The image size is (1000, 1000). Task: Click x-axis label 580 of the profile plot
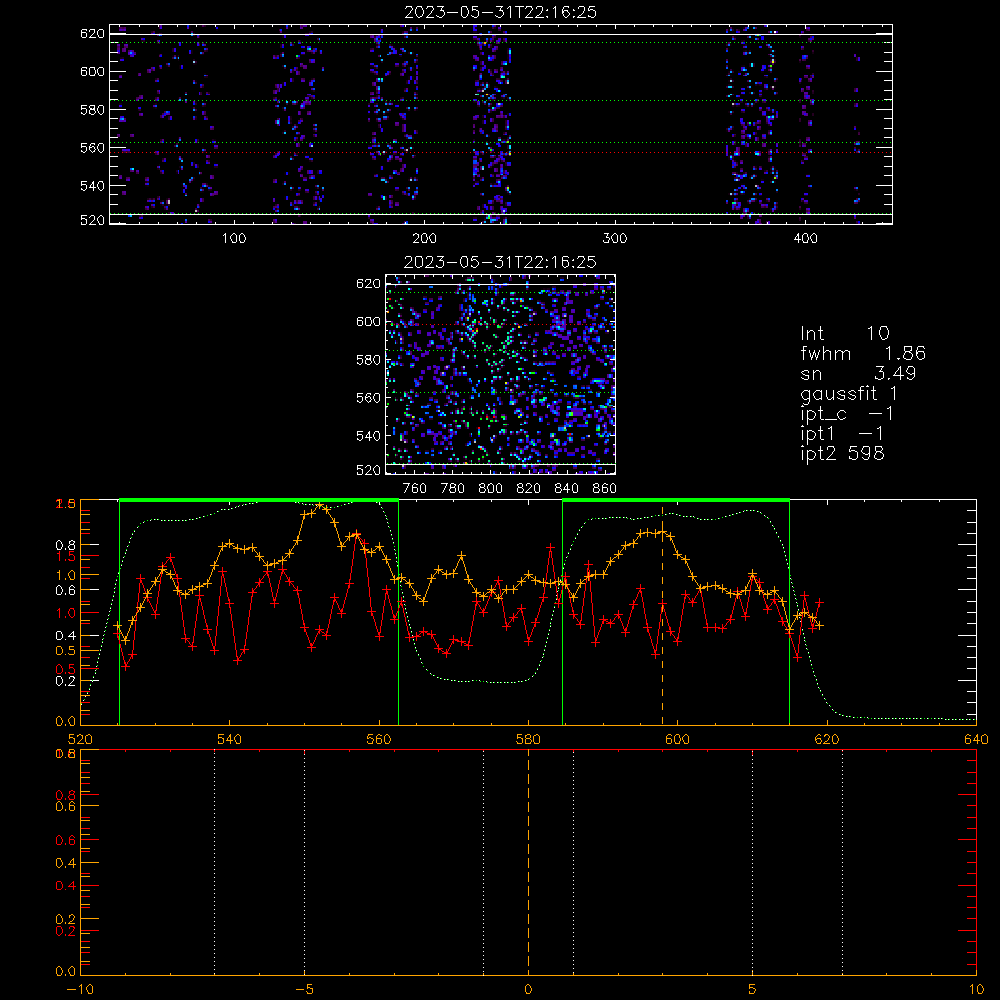click(528, 739)
